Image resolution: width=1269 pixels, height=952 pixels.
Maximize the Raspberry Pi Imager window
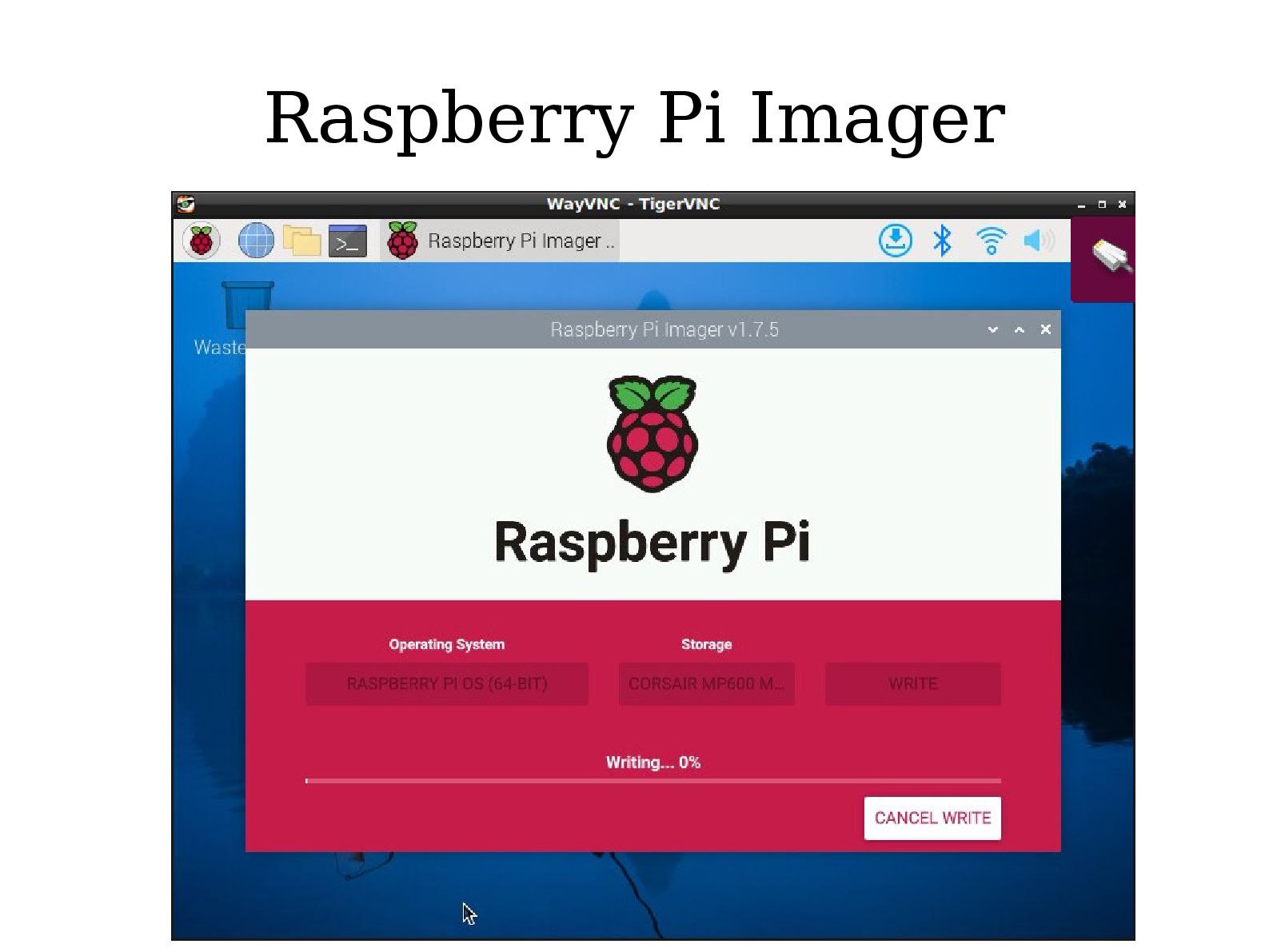click(x=1020, y=329)
